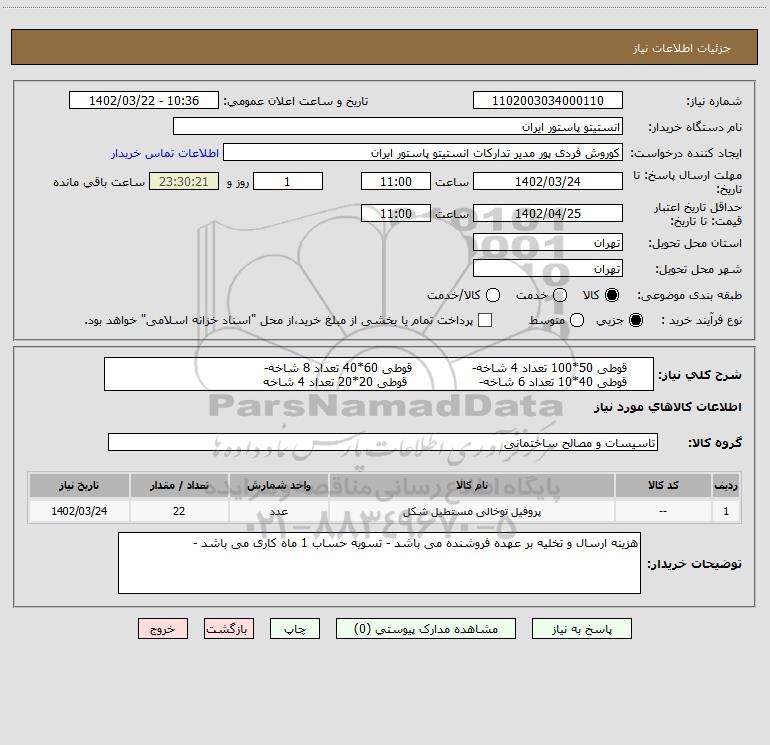Viewport: 770px width, 745px height.
Task: Toggle the اسناد خزانه اسلامی payment checkbox
Action: pyautogui.click(x=485, y=320)
